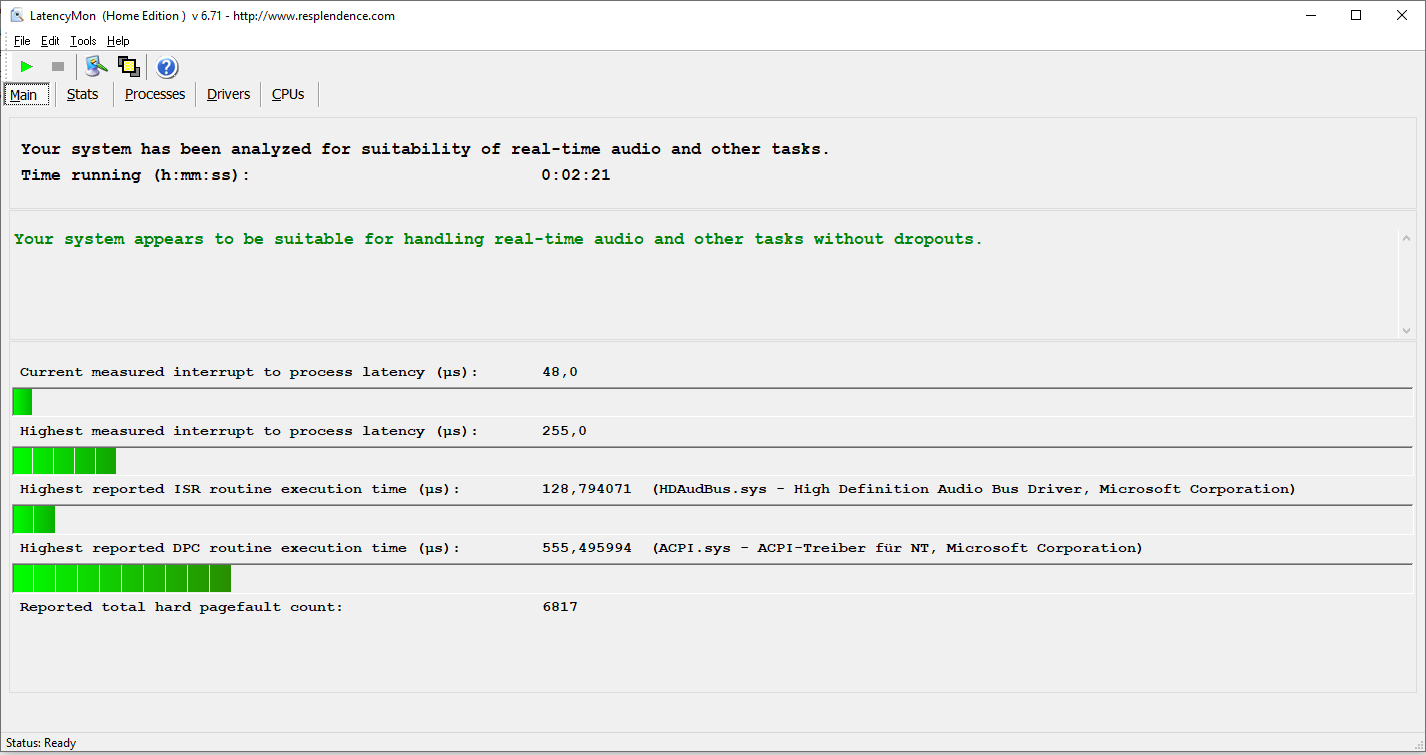Click the highest interrupt latency bar
The width and height of the screenshot is (1426, 755).
[x=712, y=461]
